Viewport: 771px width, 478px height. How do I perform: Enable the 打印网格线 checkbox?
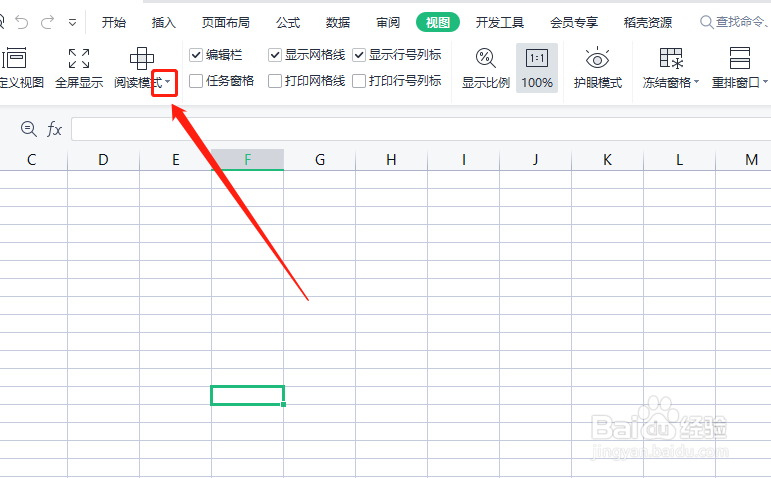tap(275, 81)
